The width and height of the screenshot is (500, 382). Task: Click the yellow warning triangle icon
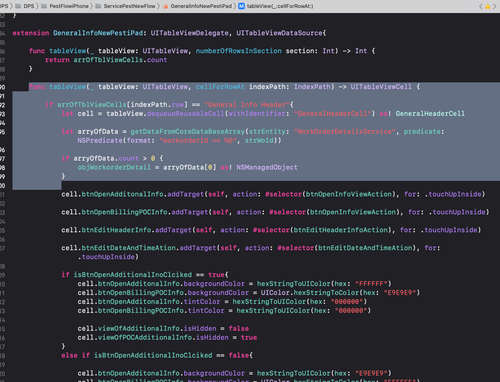488,6
